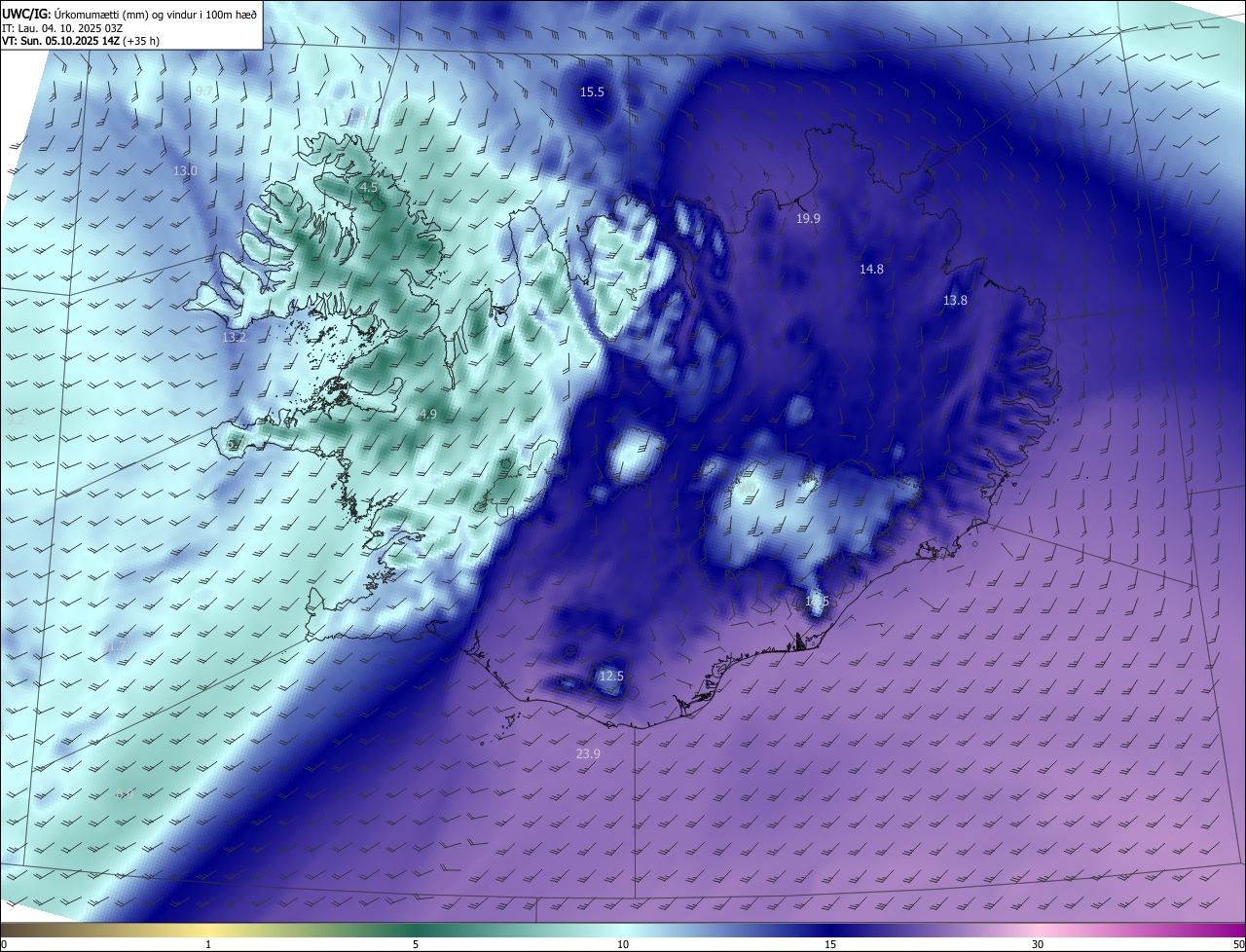Click the 4.9 value label
Screen dimensions: 1246x952
(x=427, y=414)
